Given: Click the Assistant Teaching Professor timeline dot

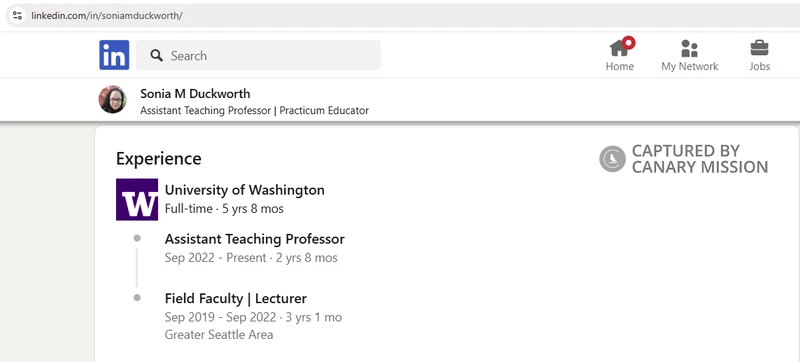Looking at the screenshot, I should click(137, 238).
